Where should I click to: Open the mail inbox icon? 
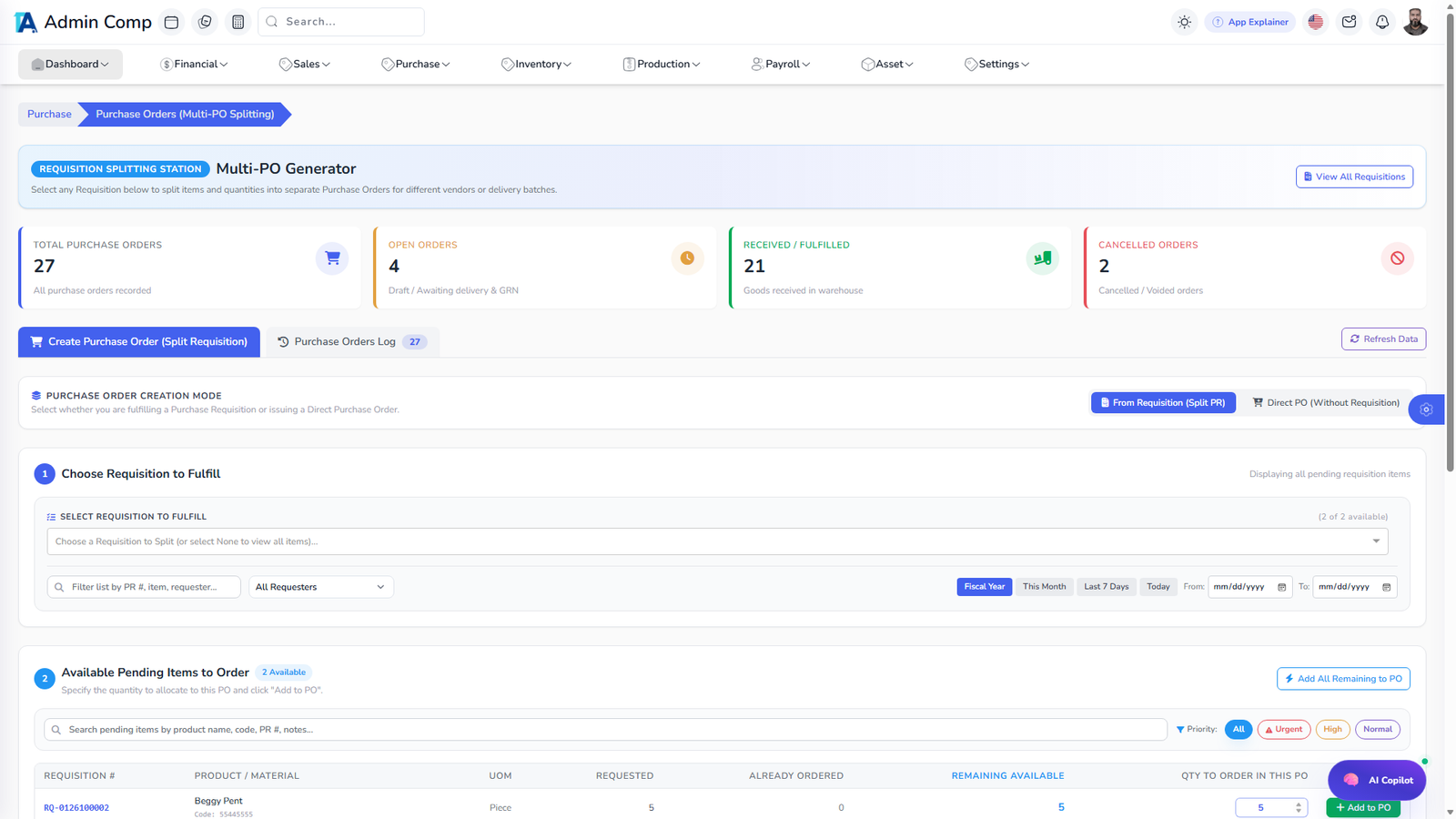tap(1350, 22)
